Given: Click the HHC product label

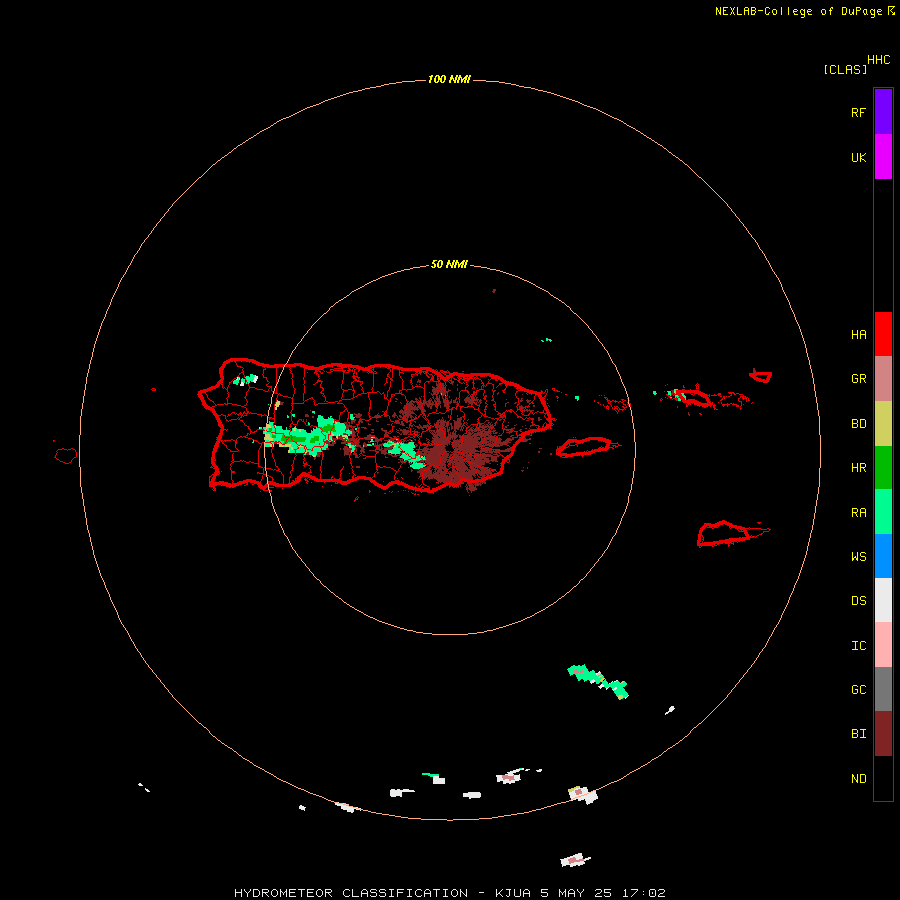Looking at the screenshot, I should [878, 60].
